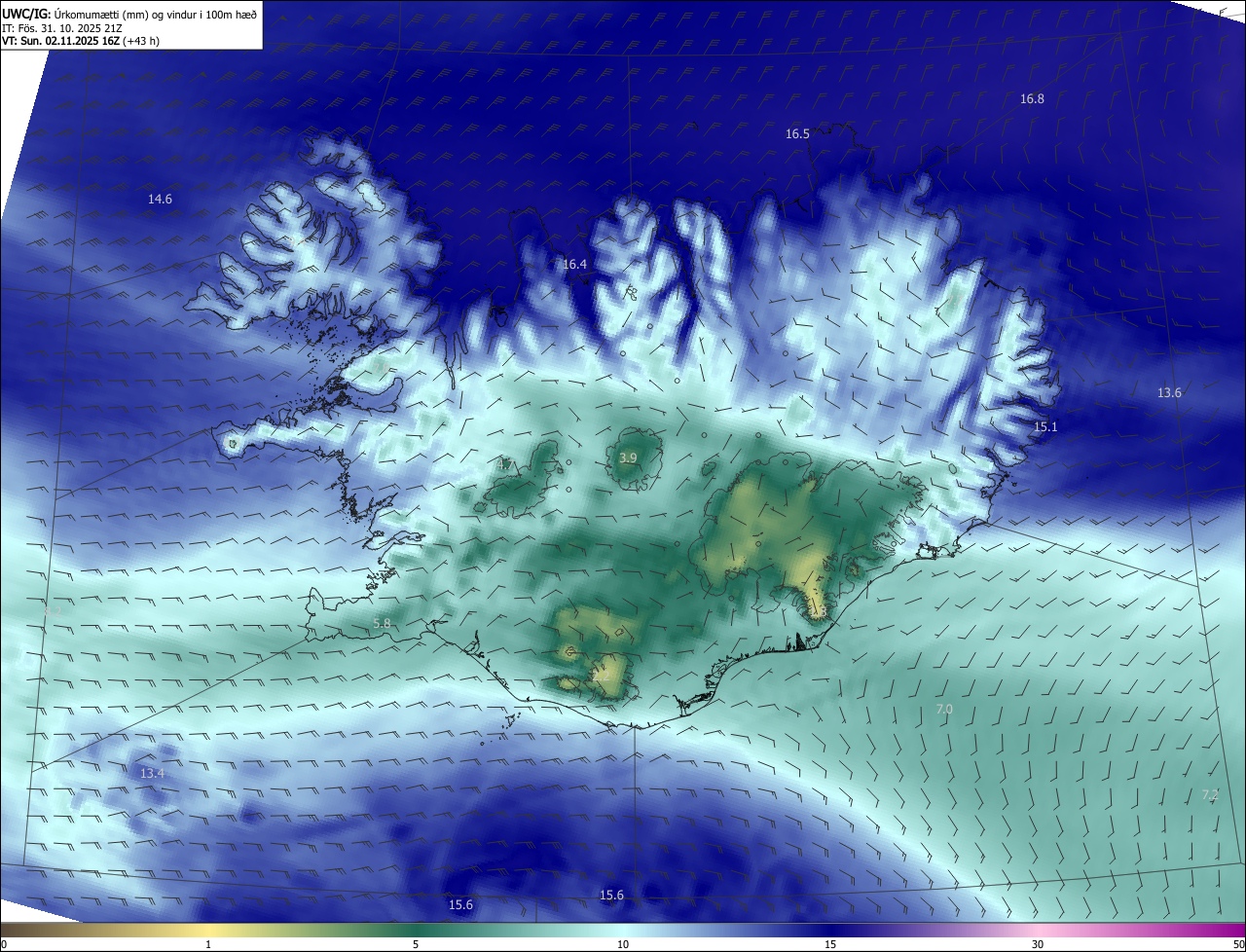This screenshot has height=952, width=1246.
Task: Select the 16.5 value label off the coast
Action: [x=797, y=134]
